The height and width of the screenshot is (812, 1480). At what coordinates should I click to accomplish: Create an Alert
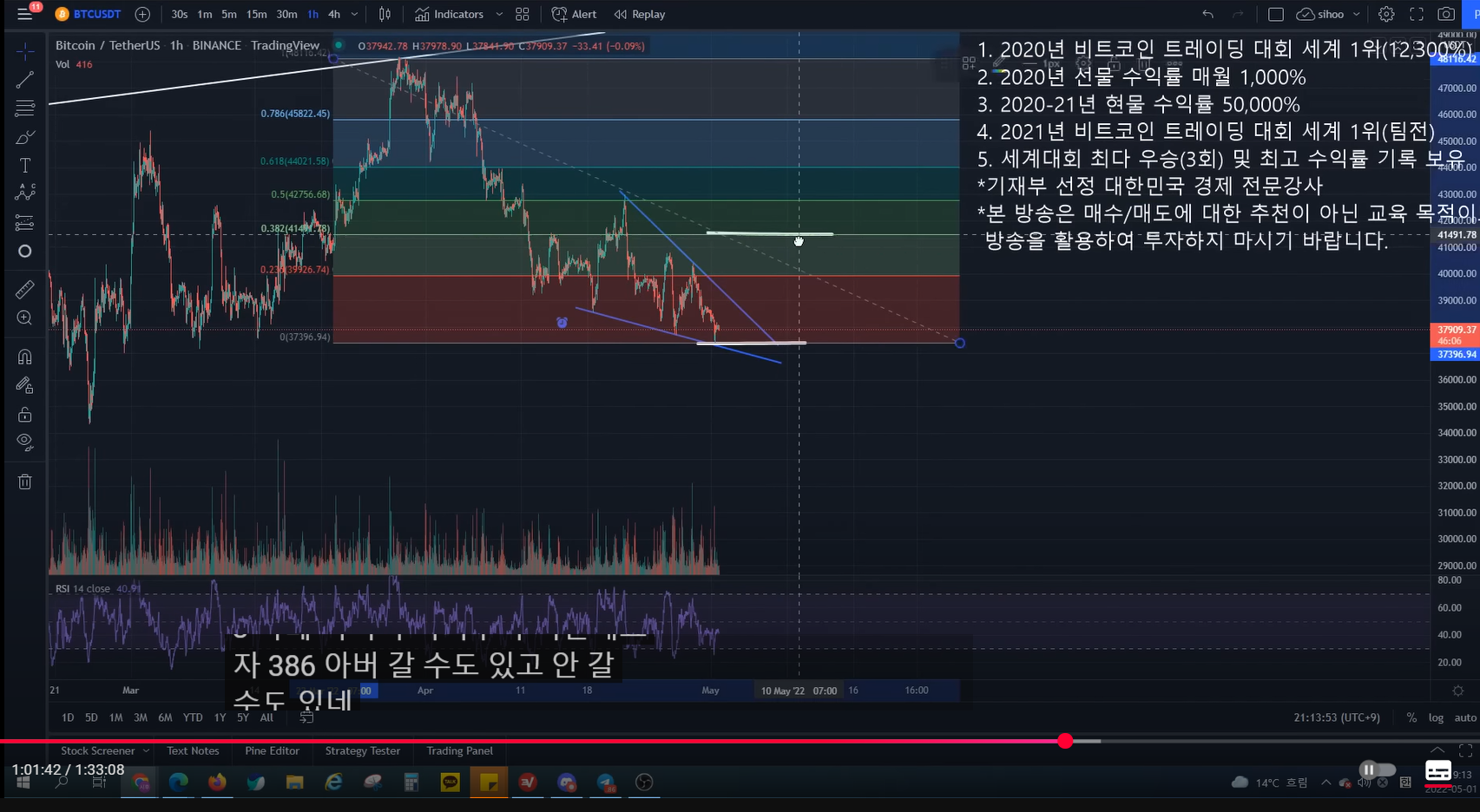[574, 14]
